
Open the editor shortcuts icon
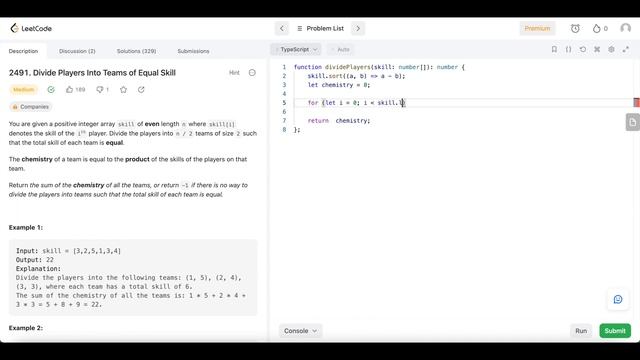(597, 49)
